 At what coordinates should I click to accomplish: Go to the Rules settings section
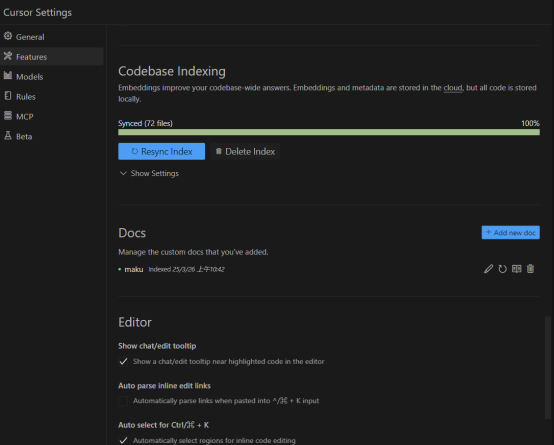[52, 96]
